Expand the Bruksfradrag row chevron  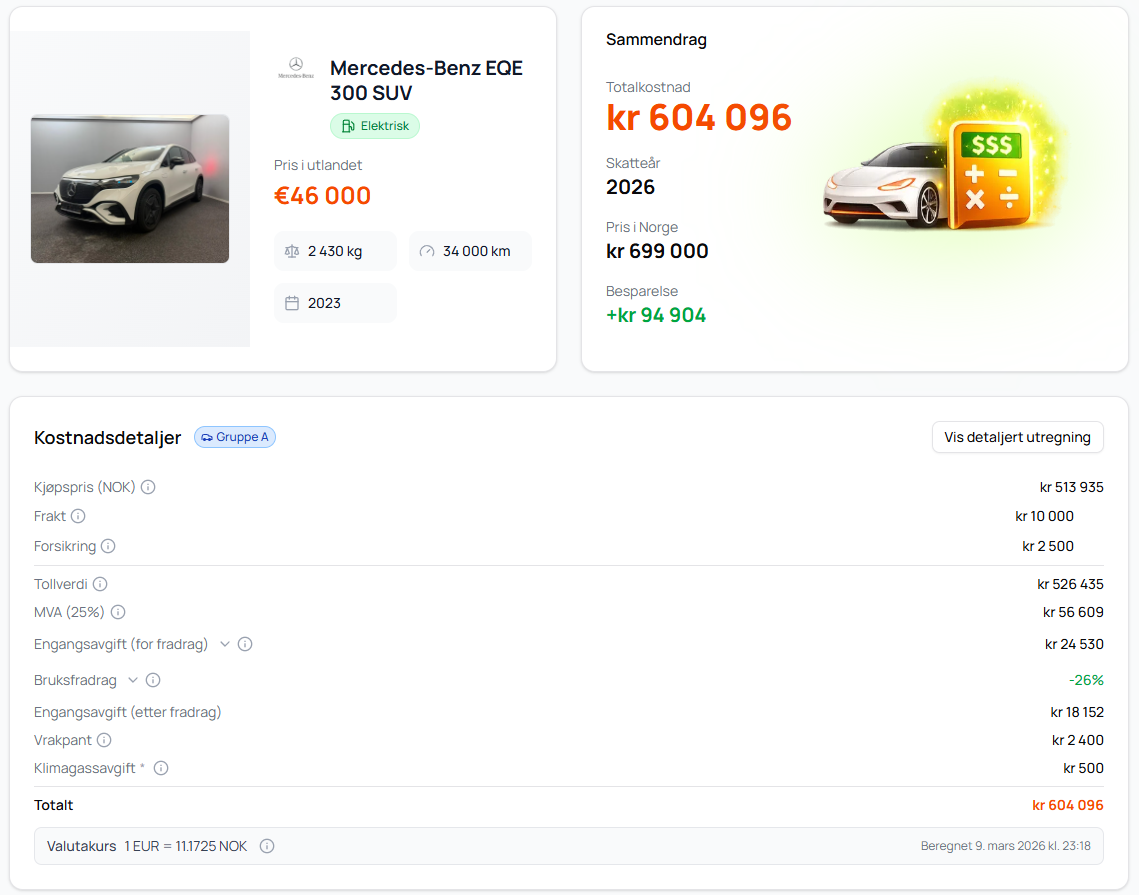[133, 680]
